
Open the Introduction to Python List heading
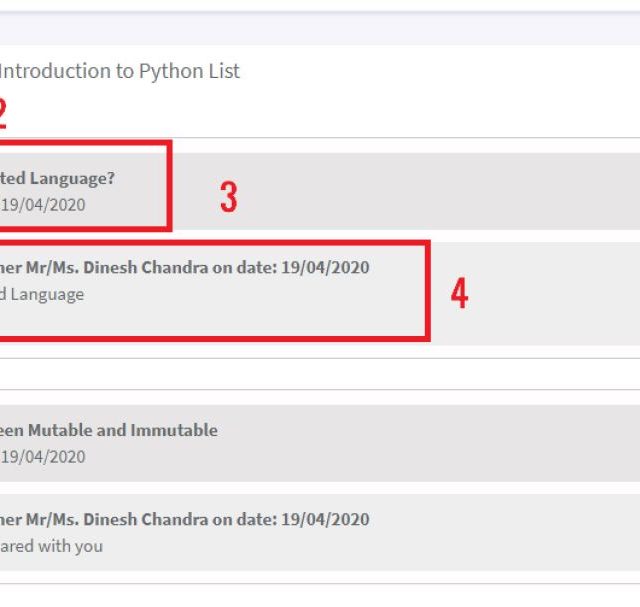(120, 71)
